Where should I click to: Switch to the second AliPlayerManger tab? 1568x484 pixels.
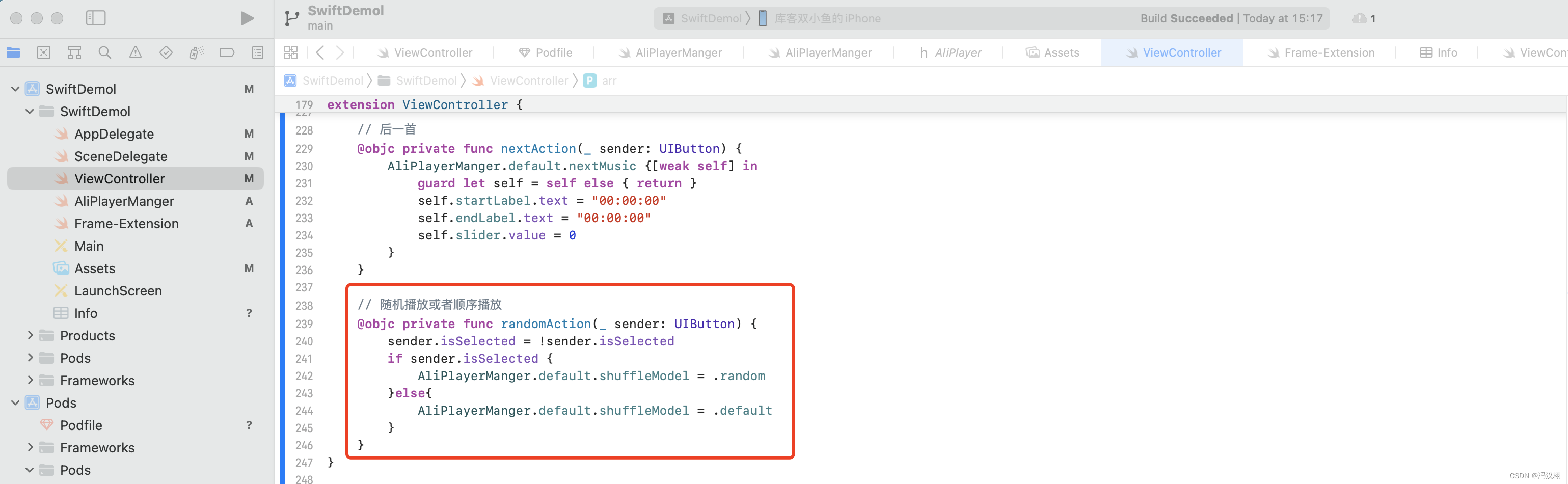820,52
